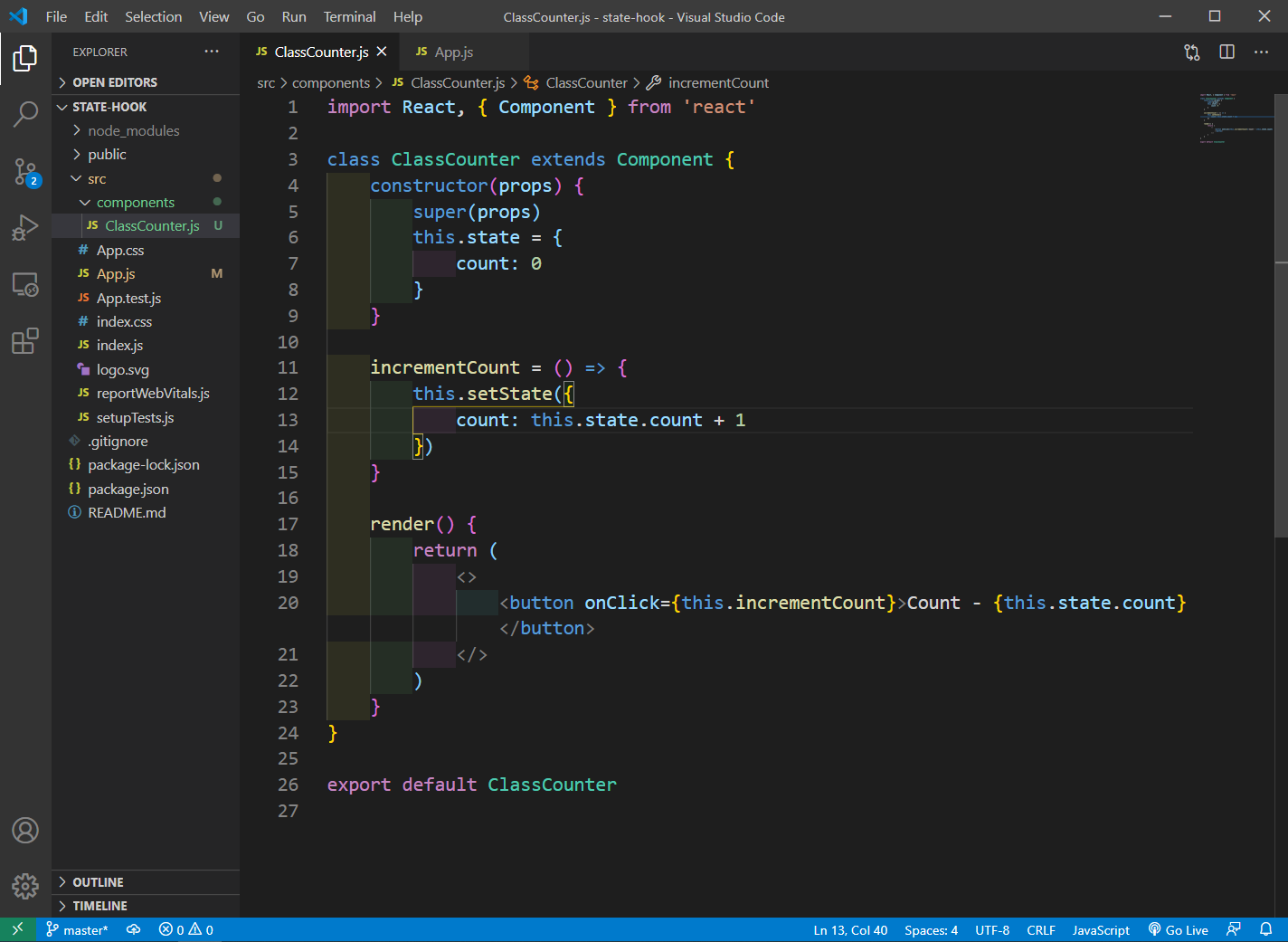Open the Extensions view icon

pyautogui.click(x=25, y=341)
